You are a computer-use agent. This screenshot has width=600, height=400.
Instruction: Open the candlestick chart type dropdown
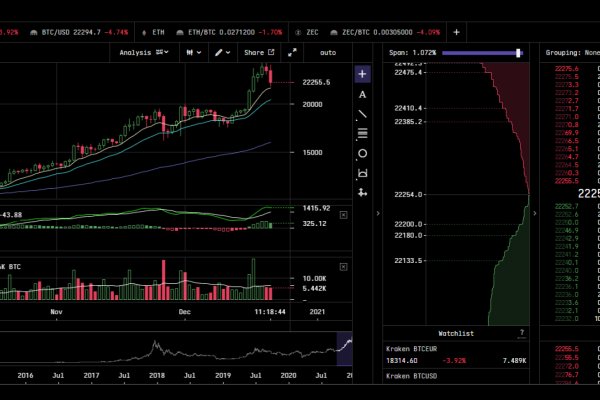pyautogui.click(x=189, y=52)
